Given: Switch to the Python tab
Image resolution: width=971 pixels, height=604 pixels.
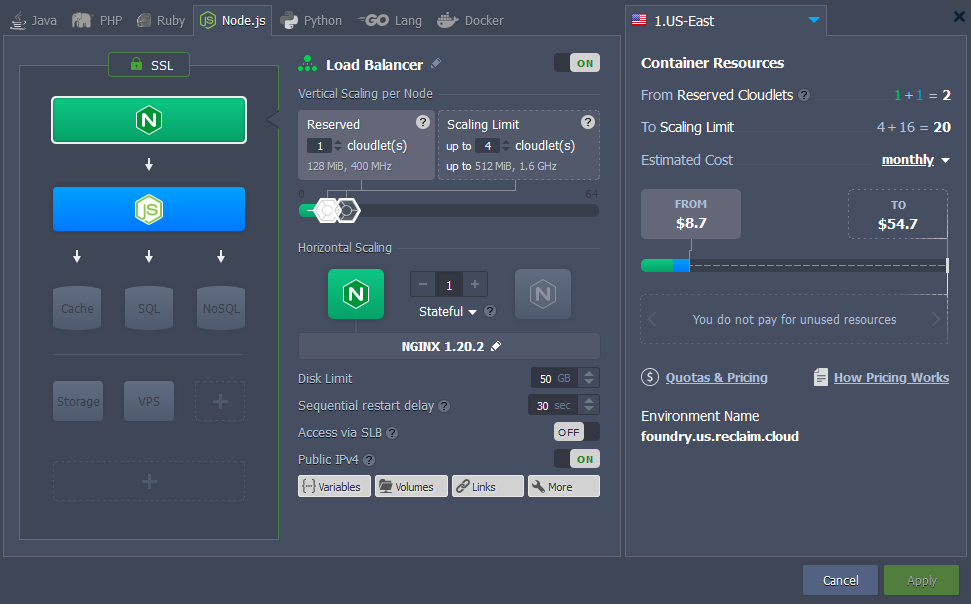Looking at the screenshot, I should coord(311,20).
